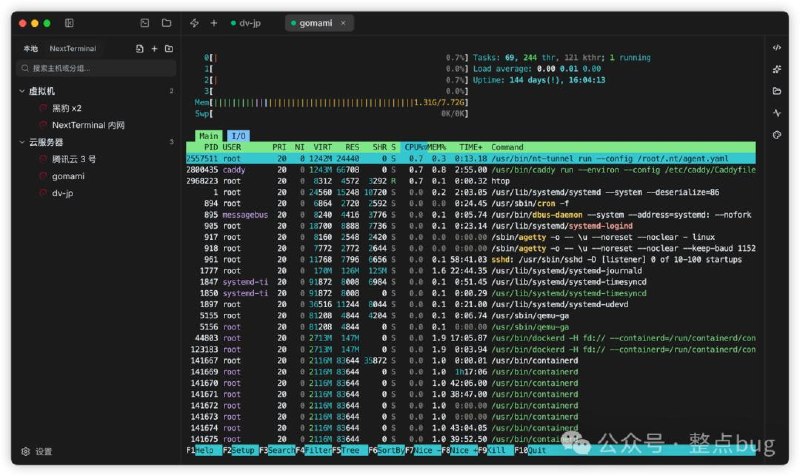The image size is (800, 476).
Task: Open host dv-jp in sidebar
Action: click(x=62, y=193)
